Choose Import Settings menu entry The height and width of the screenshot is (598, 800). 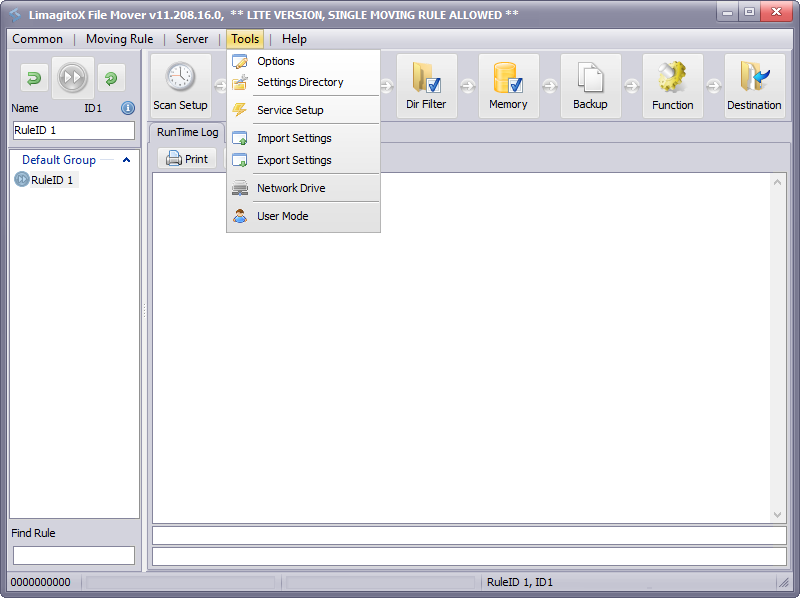304,138
